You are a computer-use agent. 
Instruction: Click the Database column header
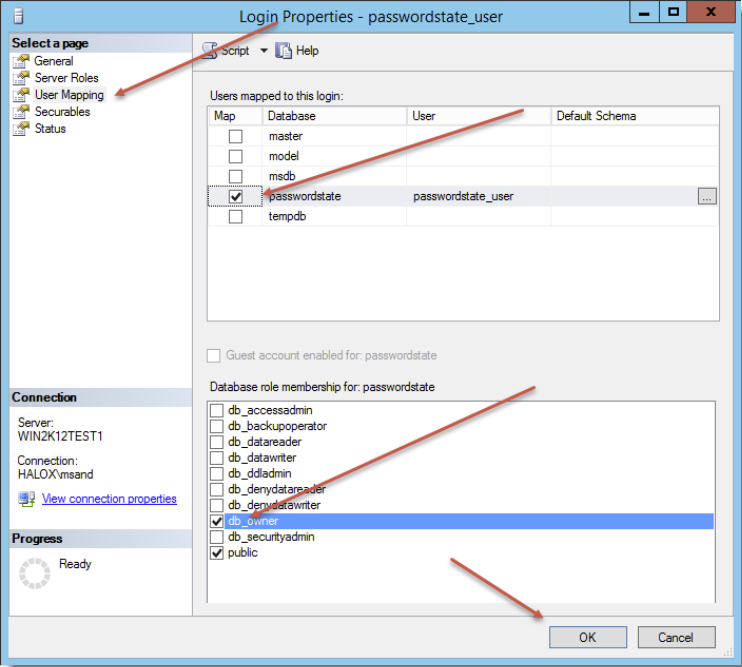[335, 116]
